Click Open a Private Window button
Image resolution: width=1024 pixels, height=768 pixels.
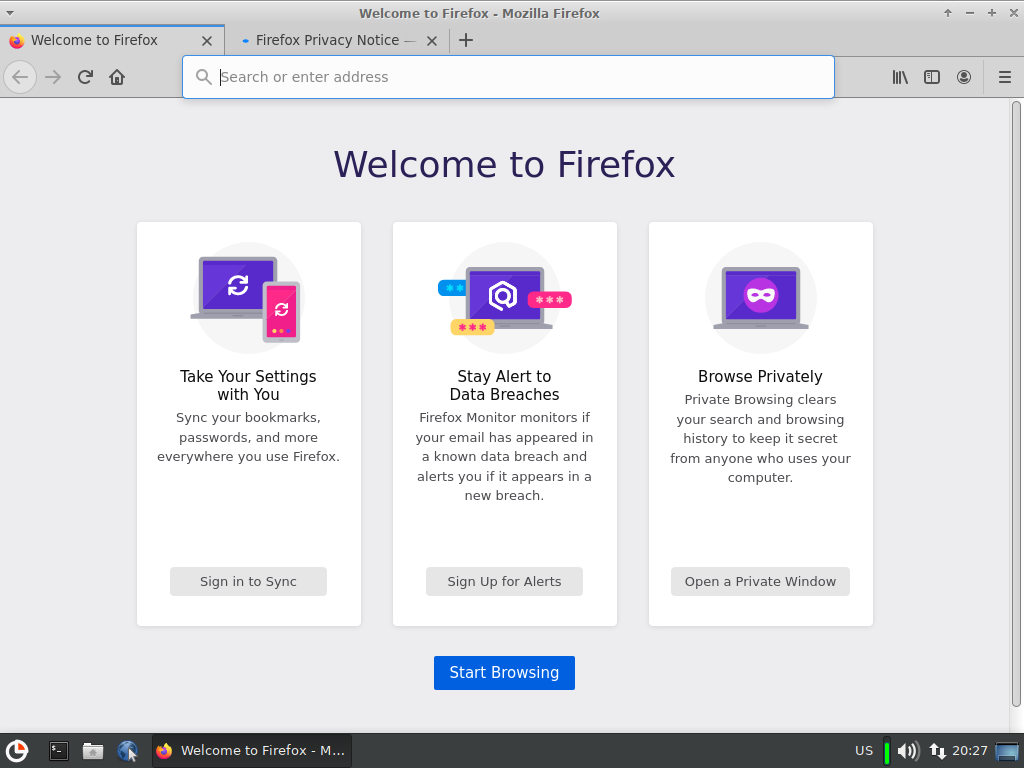pyautogui.click(x=760, y=581)
